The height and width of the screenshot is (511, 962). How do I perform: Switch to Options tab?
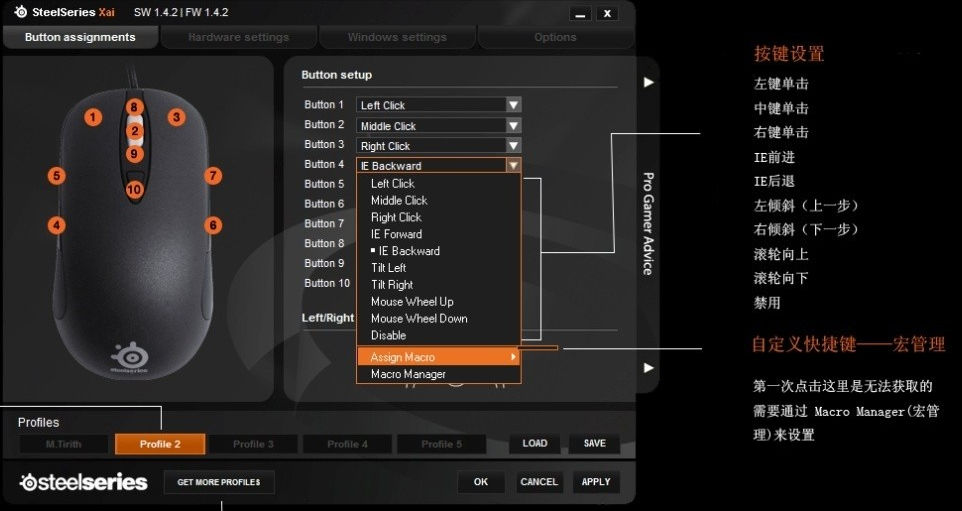(x=555, y=37)
